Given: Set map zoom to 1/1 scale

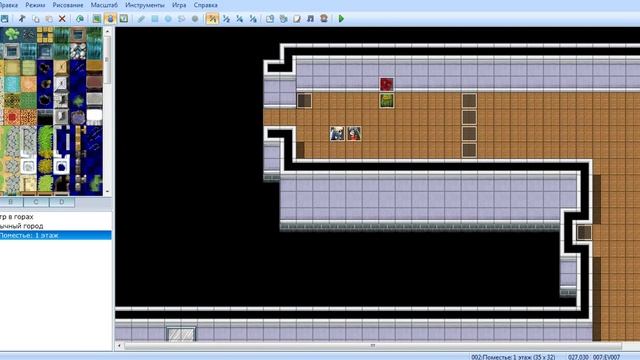Looking at the screenshot, I should coord(212,19).
